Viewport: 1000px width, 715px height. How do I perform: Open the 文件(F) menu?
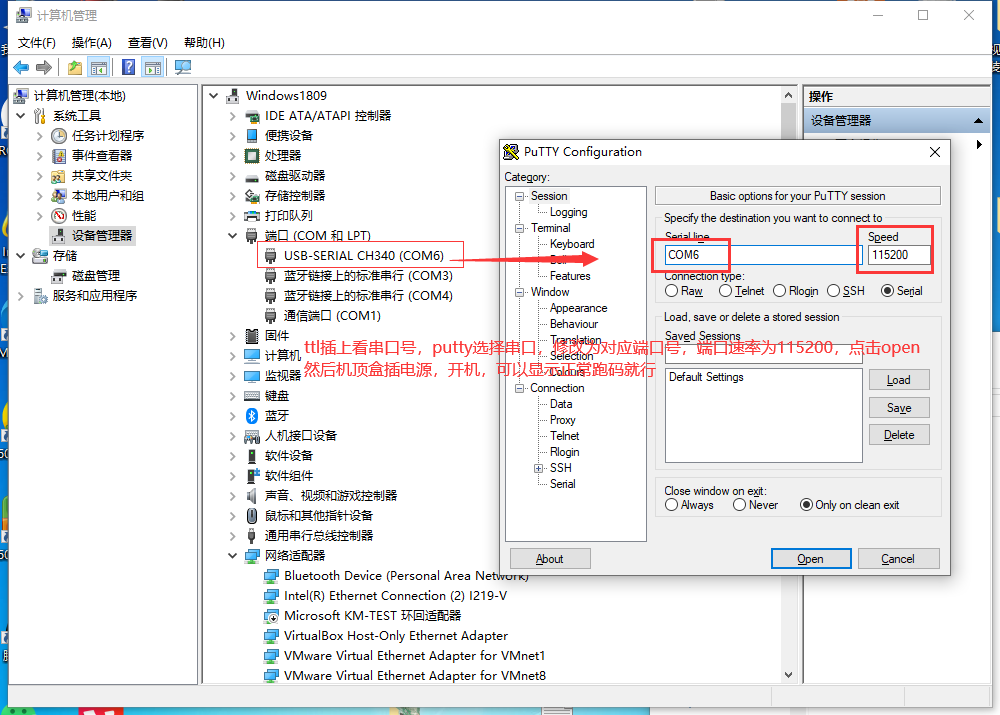37,43
